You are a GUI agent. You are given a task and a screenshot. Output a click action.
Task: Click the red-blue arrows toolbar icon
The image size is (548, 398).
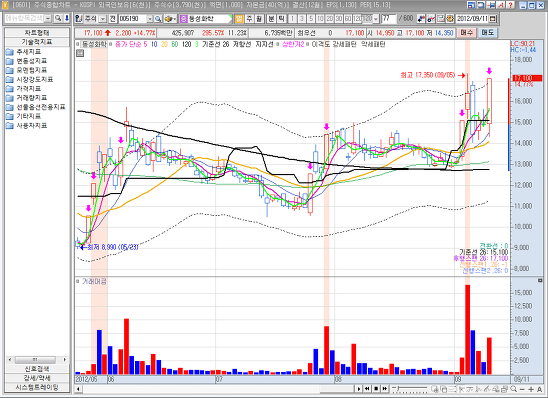point(421,19)
